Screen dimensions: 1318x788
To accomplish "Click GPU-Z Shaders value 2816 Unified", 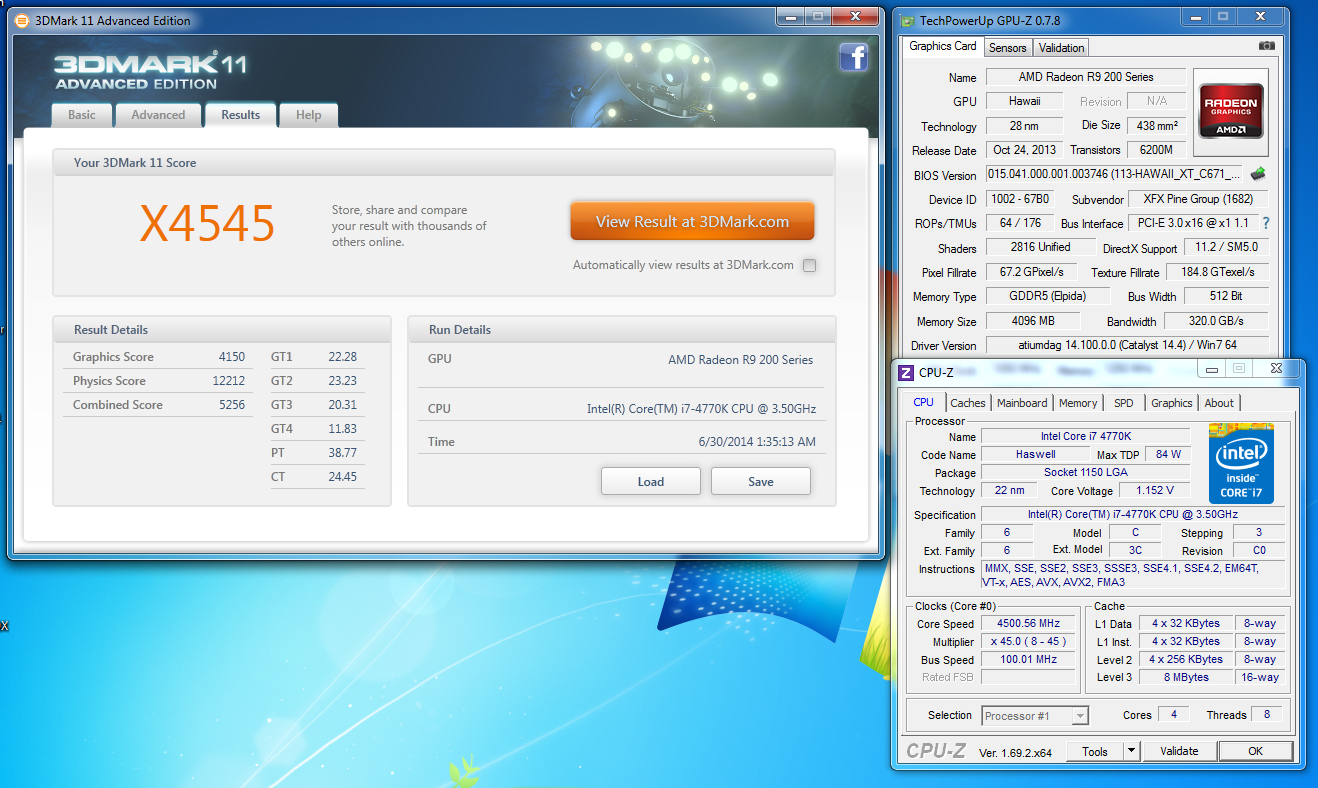I will pyautogui.click(x=1040, y=247).
